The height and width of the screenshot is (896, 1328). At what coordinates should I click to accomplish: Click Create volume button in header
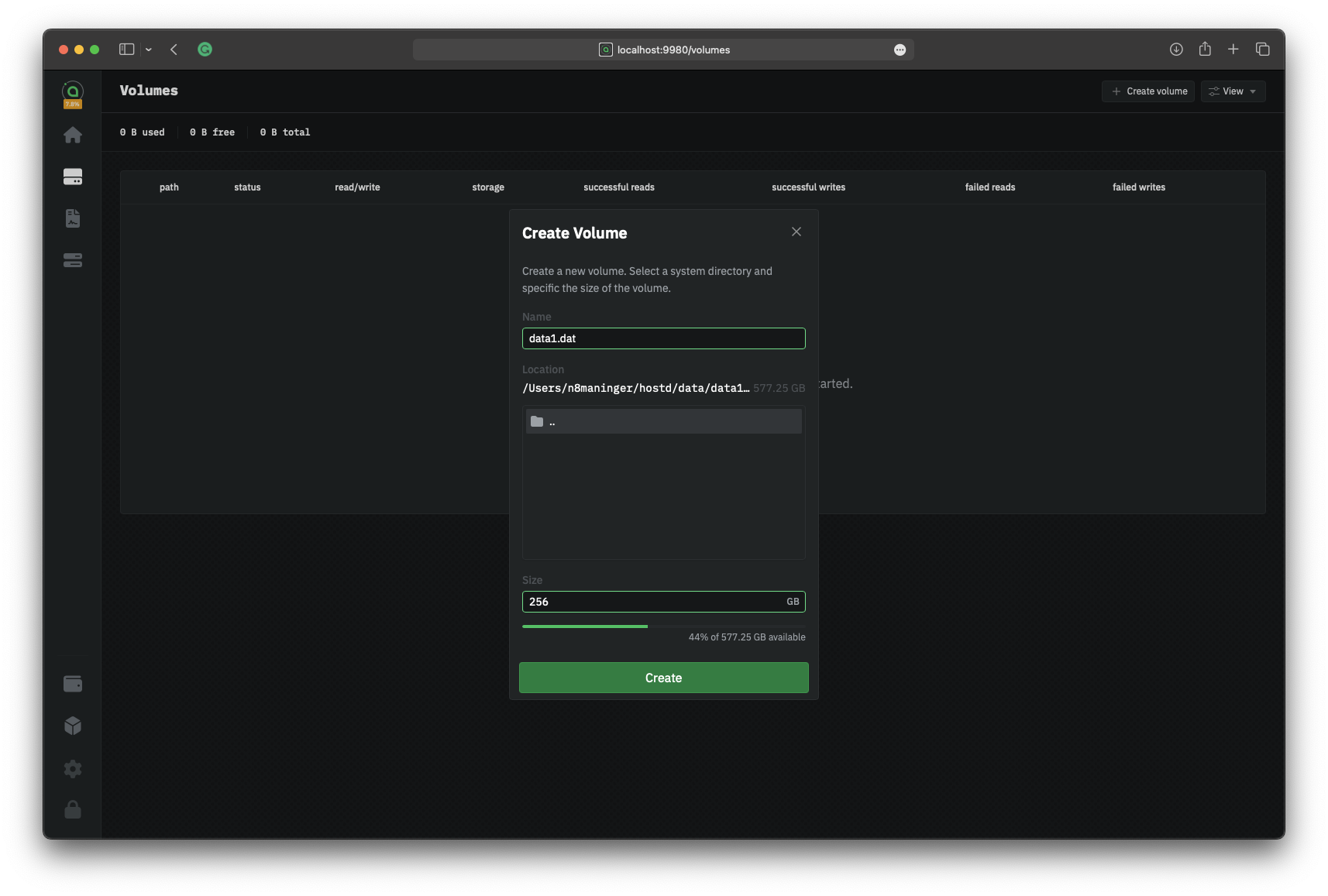[1148, 91]
